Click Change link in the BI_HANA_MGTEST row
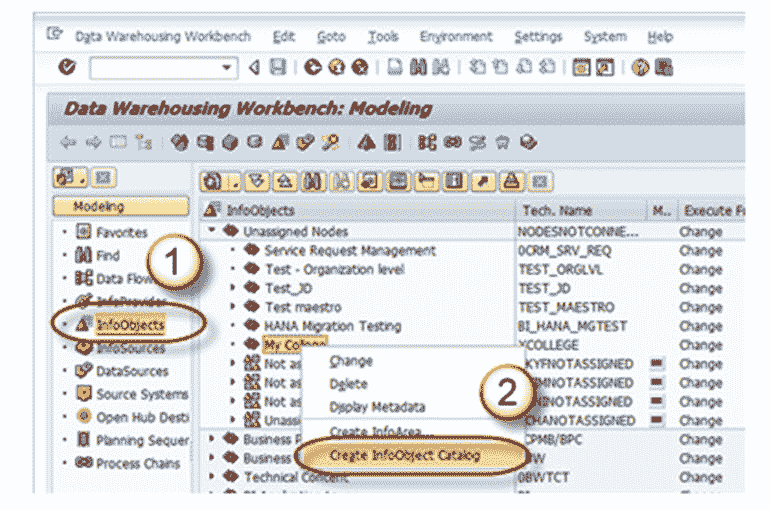Image resolution: width=770 pixels, height=510 pixels. (701, 326)
